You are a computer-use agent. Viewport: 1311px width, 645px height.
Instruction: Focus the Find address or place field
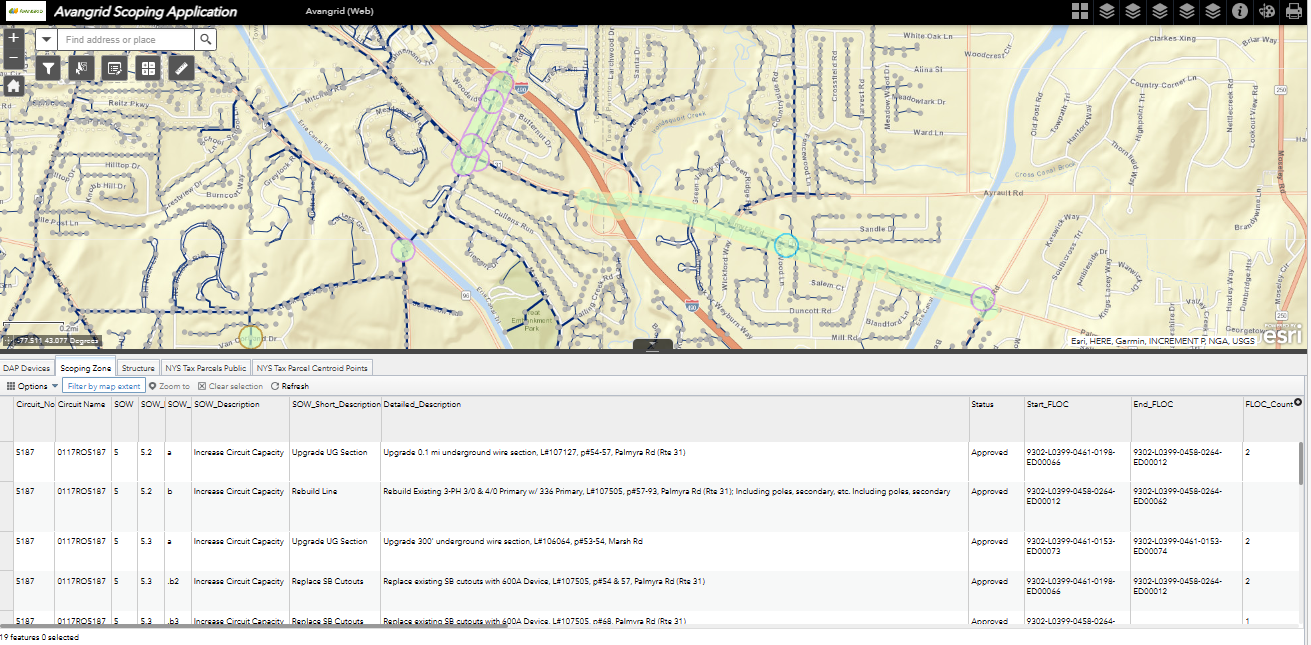point(126,39)
